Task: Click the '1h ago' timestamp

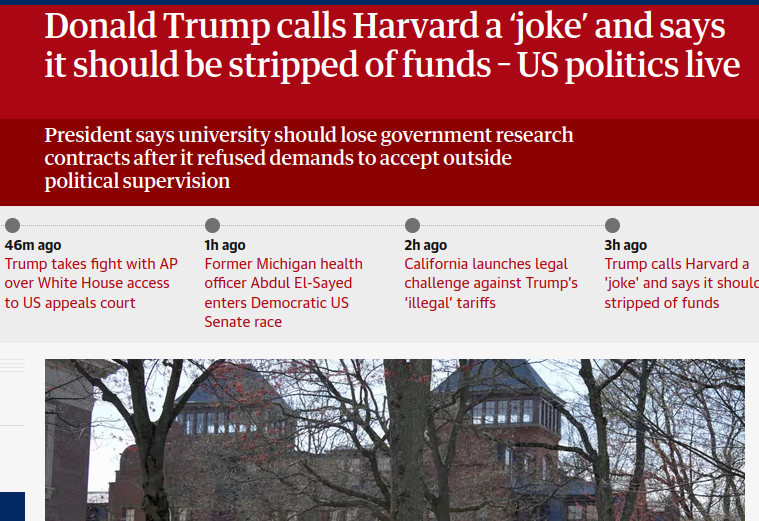Action: (x=225, y=245)
